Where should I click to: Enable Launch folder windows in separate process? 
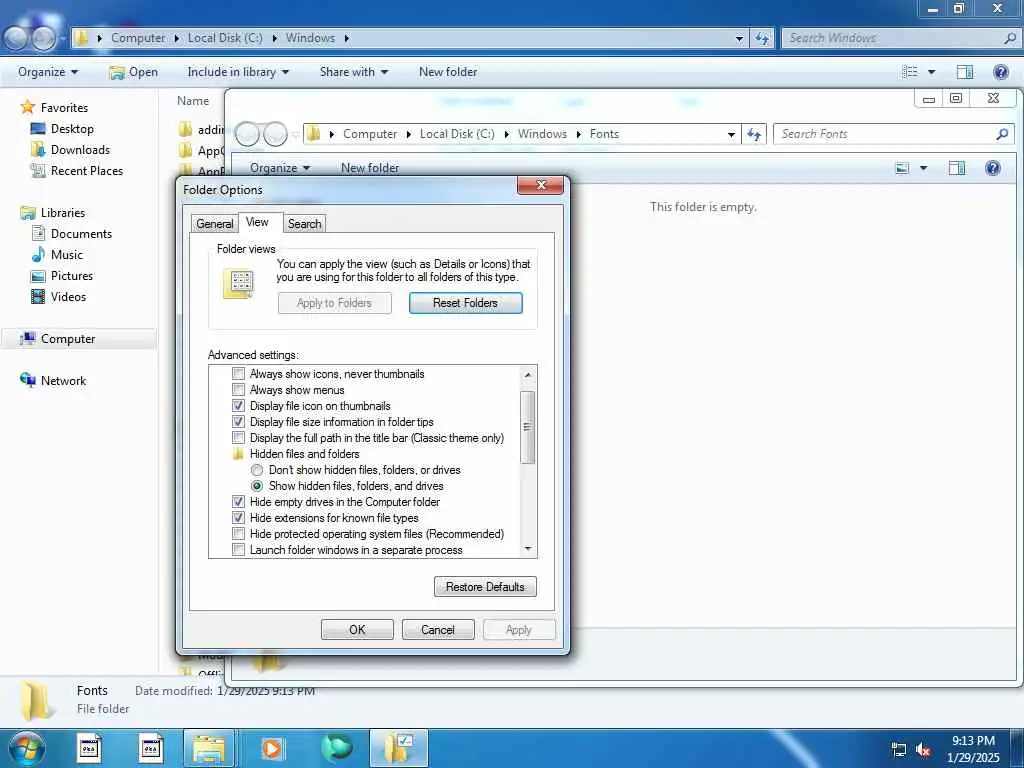tap(238, 550)
